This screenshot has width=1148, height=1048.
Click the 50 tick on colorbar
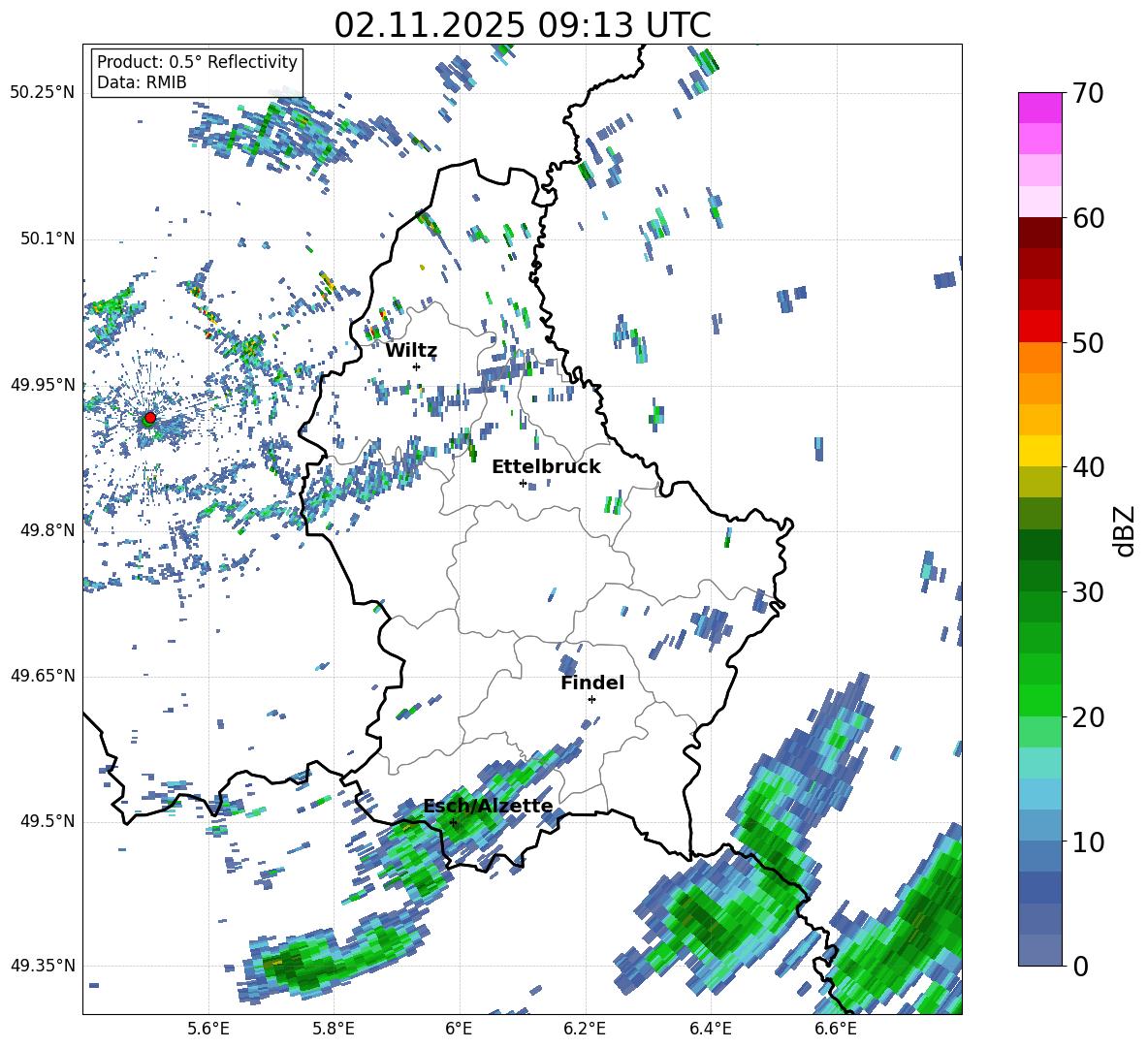[1088, 342]
